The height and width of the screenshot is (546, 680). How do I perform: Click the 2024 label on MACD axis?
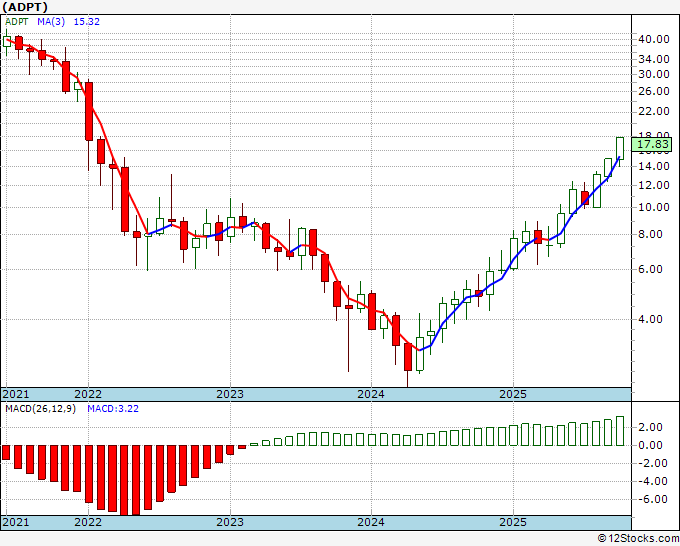[x=371, y=522]
